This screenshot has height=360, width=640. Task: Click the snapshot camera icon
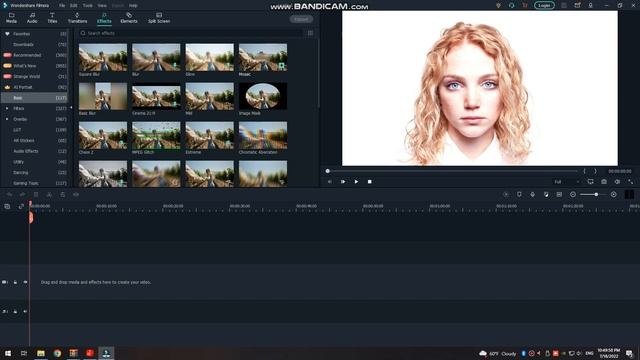604,182
